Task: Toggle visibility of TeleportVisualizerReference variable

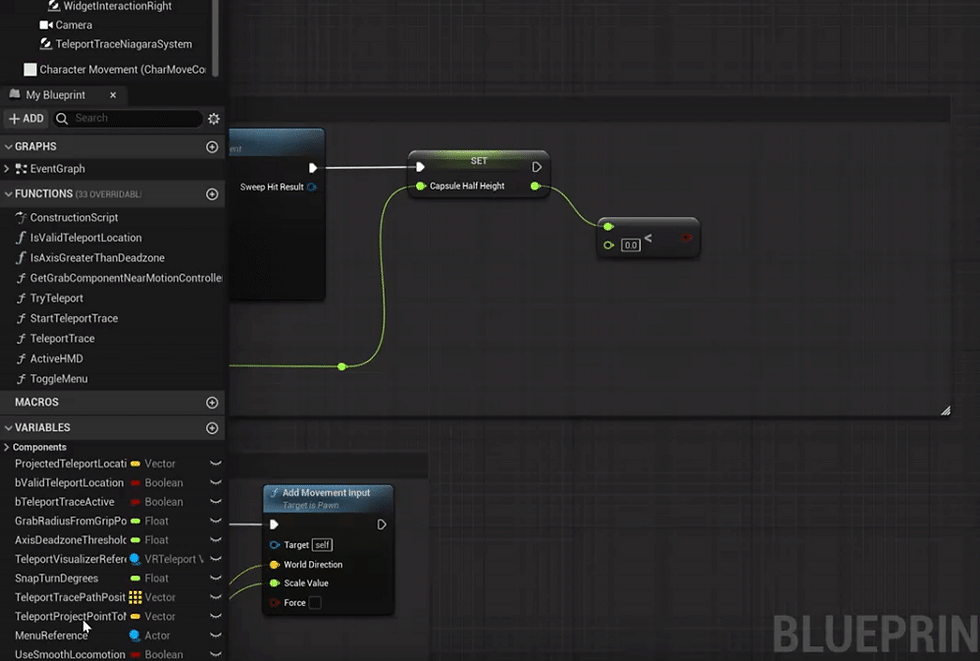Action: pyautogui.click(x=216, y=559)
